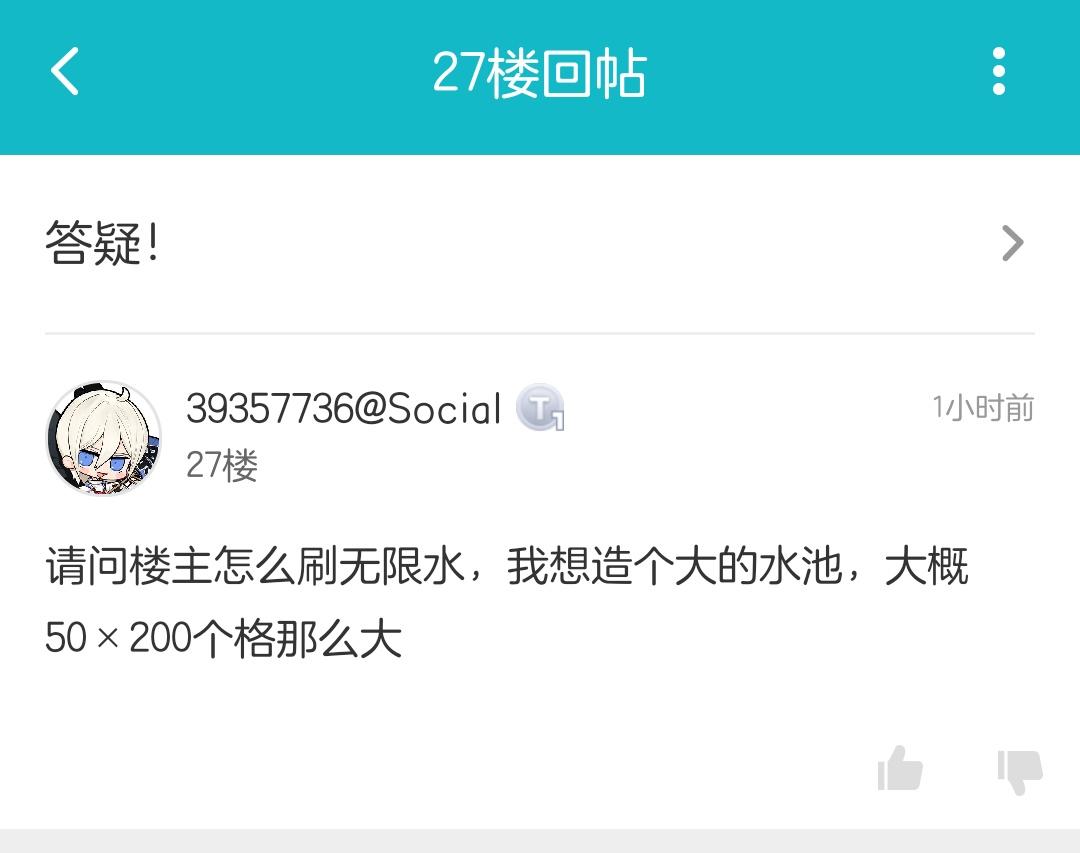
Task: Tap the divider line under 答疑!
Action: [x=540, y=333]
